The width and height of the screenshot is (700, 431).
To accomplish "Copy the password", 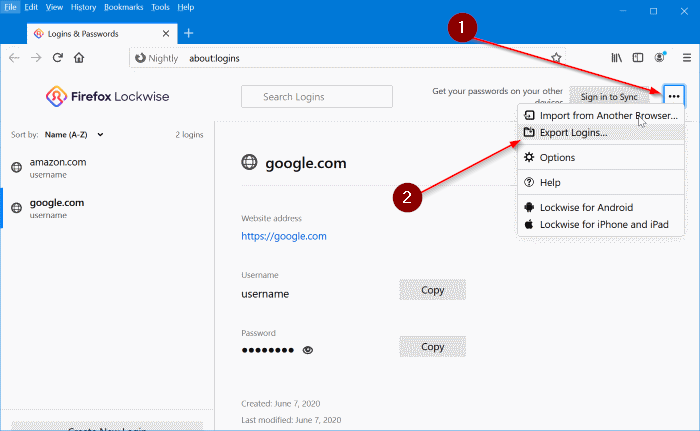I will 433,347.
